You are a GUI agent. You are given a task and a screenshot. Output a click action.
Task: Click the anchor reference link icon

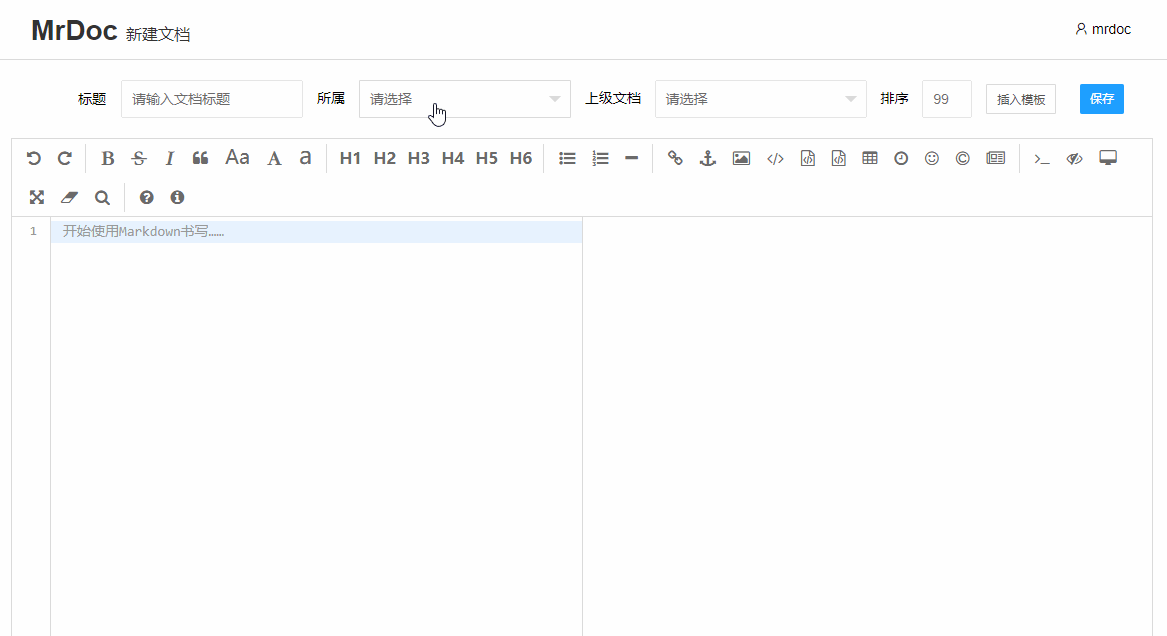(x=707, y=158)
